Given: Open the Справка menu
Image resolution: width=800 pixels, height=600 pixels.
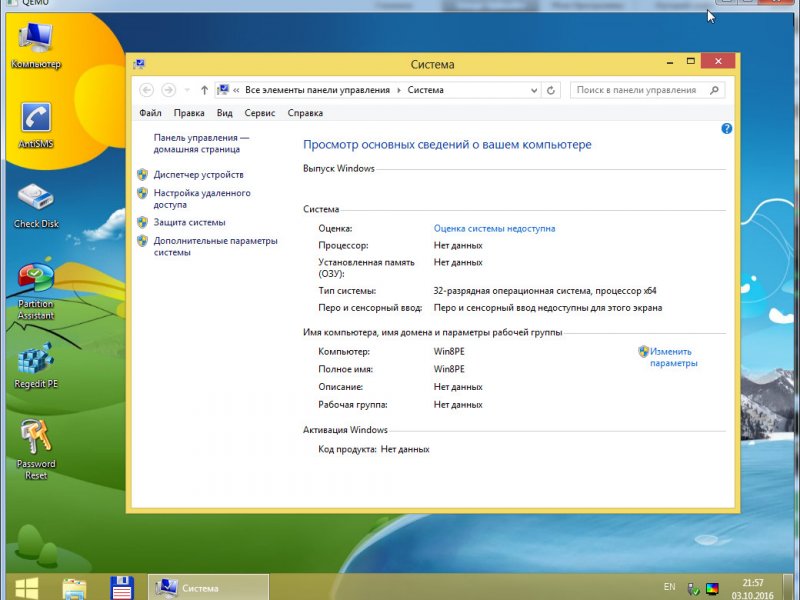Looking at the screenshot, I should point(305,113).
